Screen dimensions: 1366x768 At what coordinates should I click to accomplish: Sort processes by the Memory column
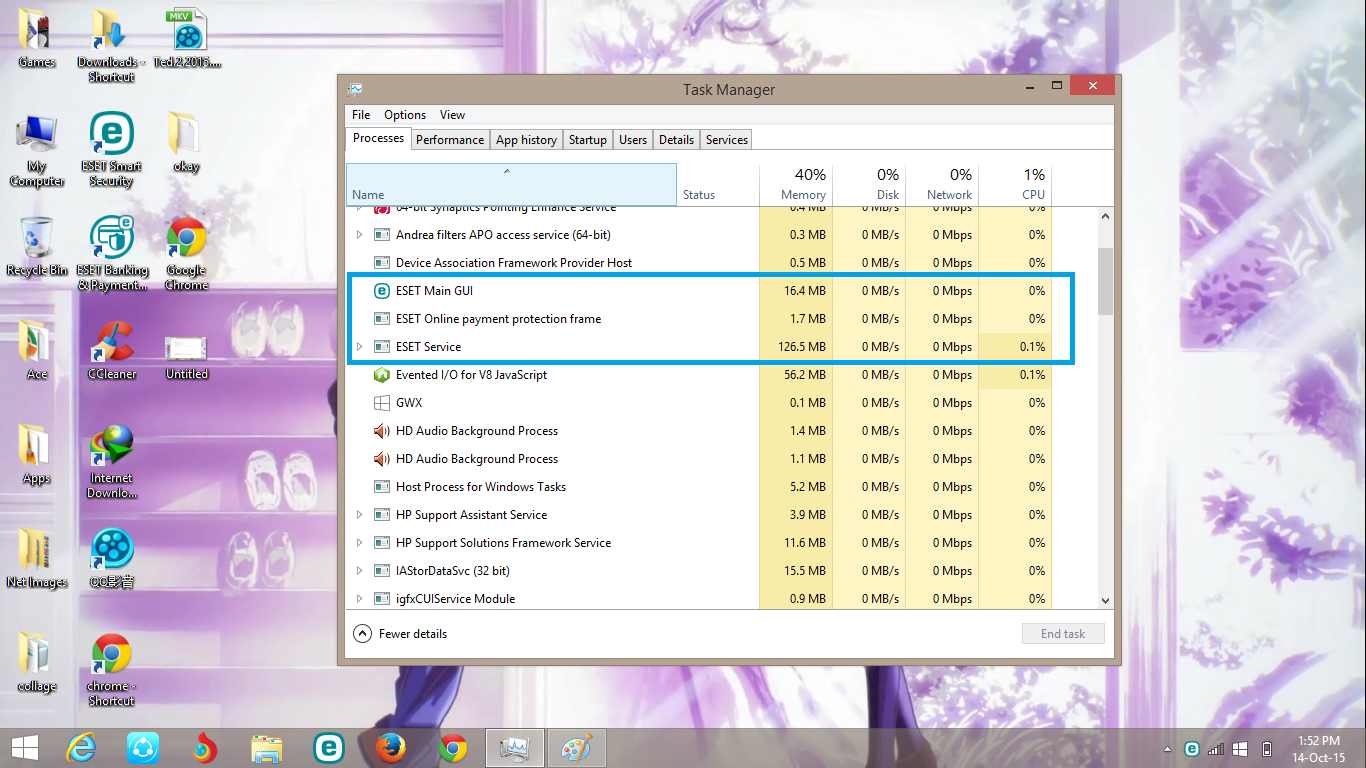pyautogui.click(x=796, y=185)
